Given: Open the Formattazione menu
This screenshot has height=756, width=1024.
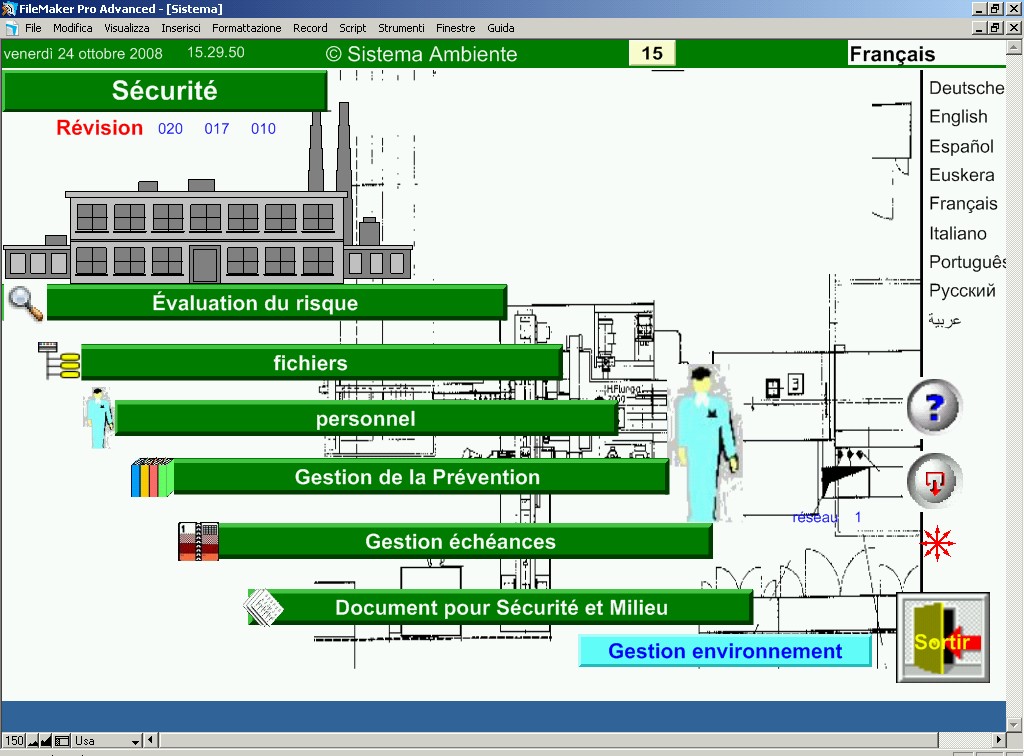Looking at the screenshot, I should [x=246, y=28].
